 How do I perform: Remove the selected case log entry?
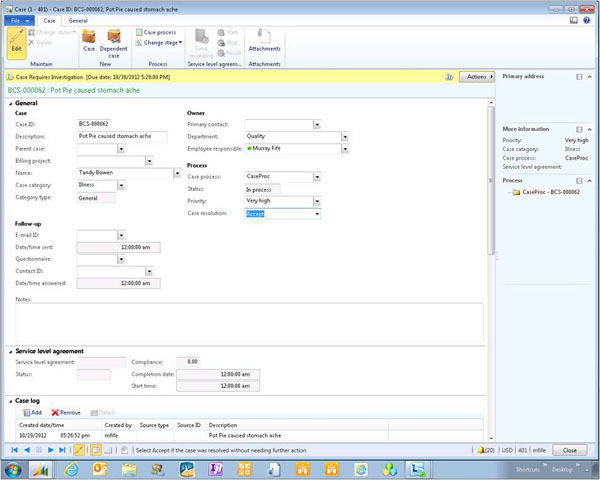pyautogui.click(x=66, y=412)
